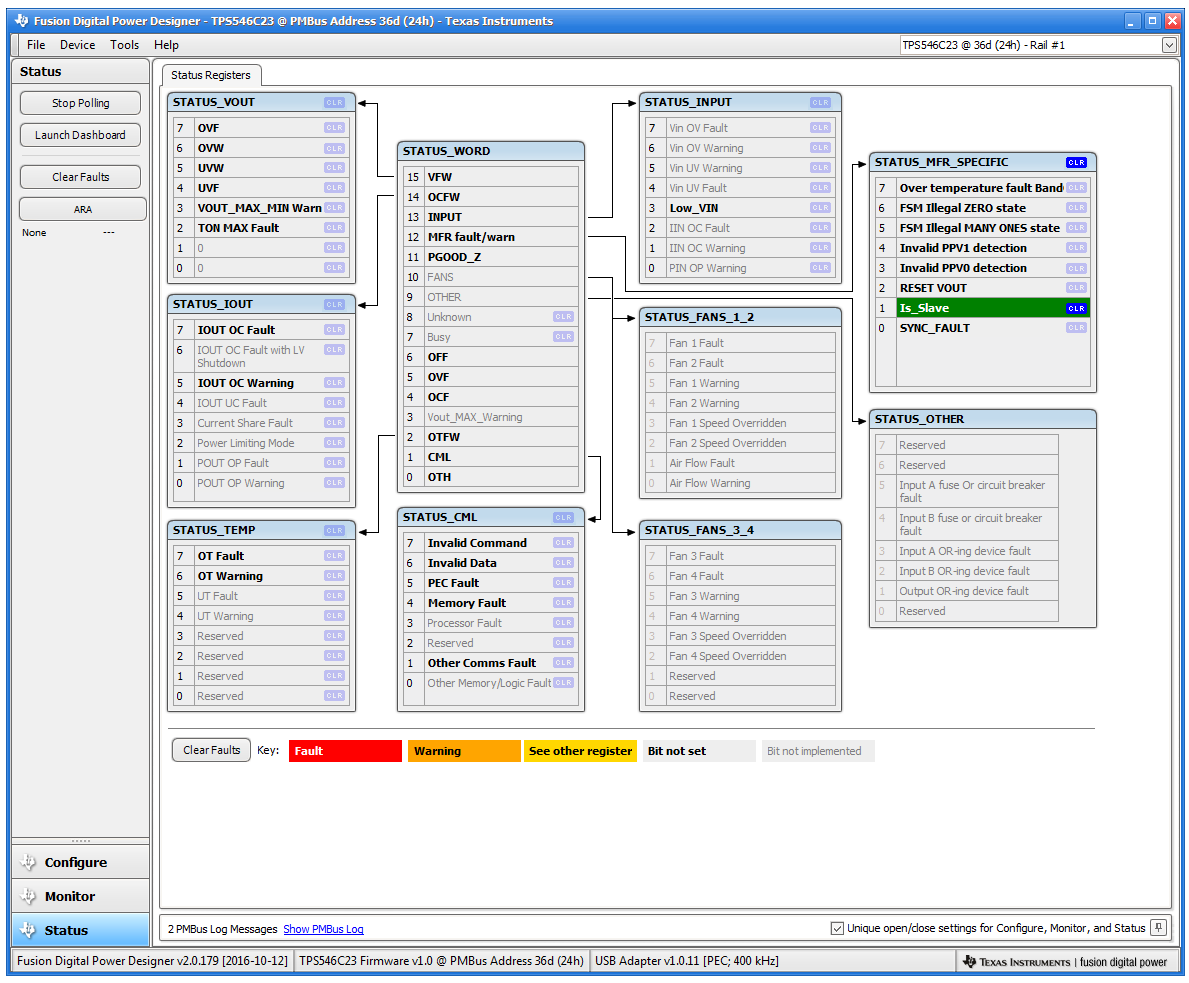Open the TPS546C23 rail selector dropdown

[x=1170, y=44]
